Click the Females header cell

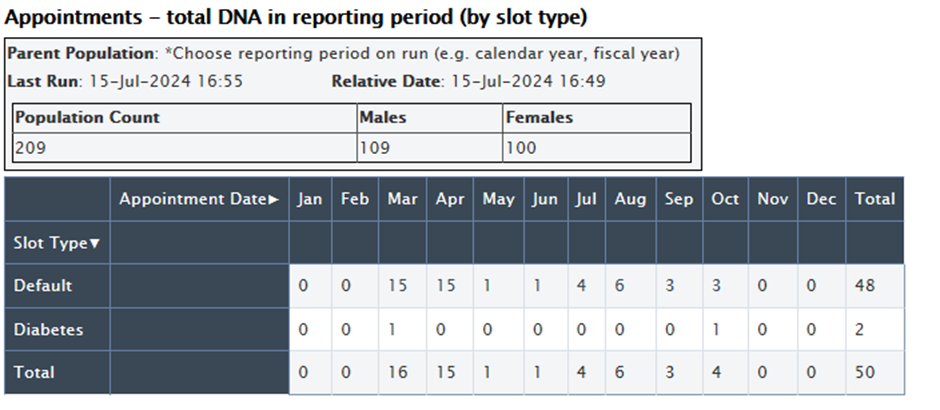(x=597, y=118)
